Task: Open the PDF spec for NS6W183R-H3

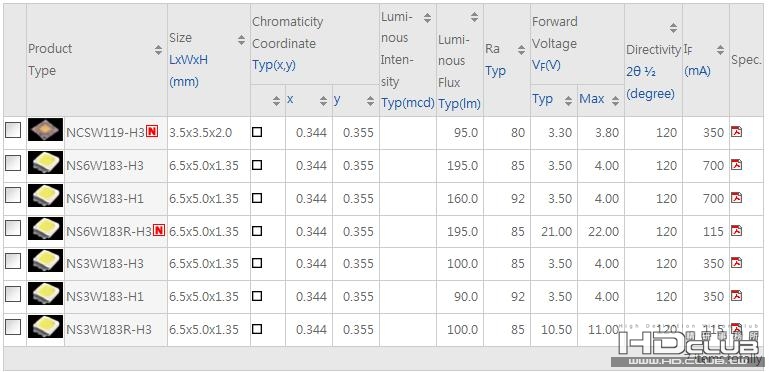Action: 736,230
